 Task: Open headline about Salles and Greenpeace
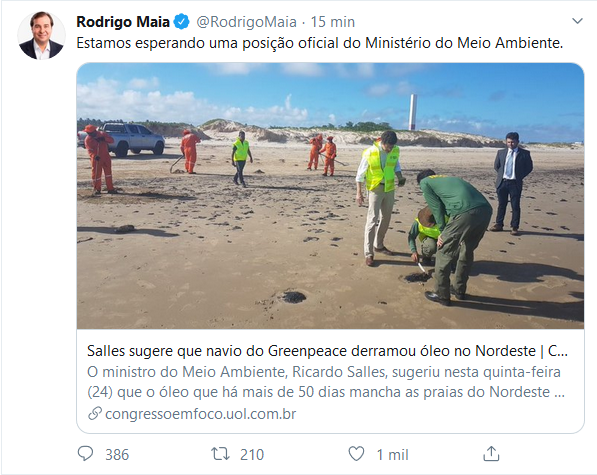(327, 351)
